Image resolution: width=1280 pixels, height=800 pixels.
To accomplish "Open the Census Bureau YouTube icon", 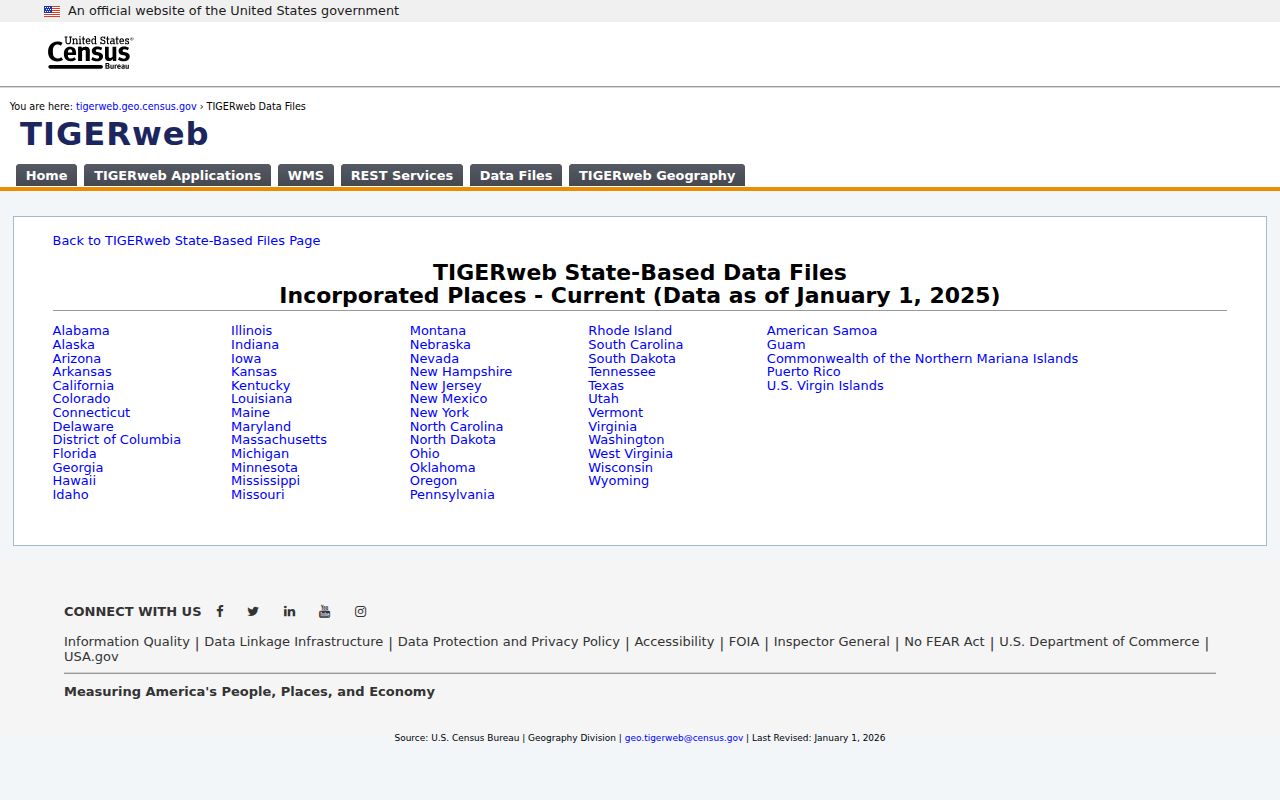I will click(x=325, y=611).
